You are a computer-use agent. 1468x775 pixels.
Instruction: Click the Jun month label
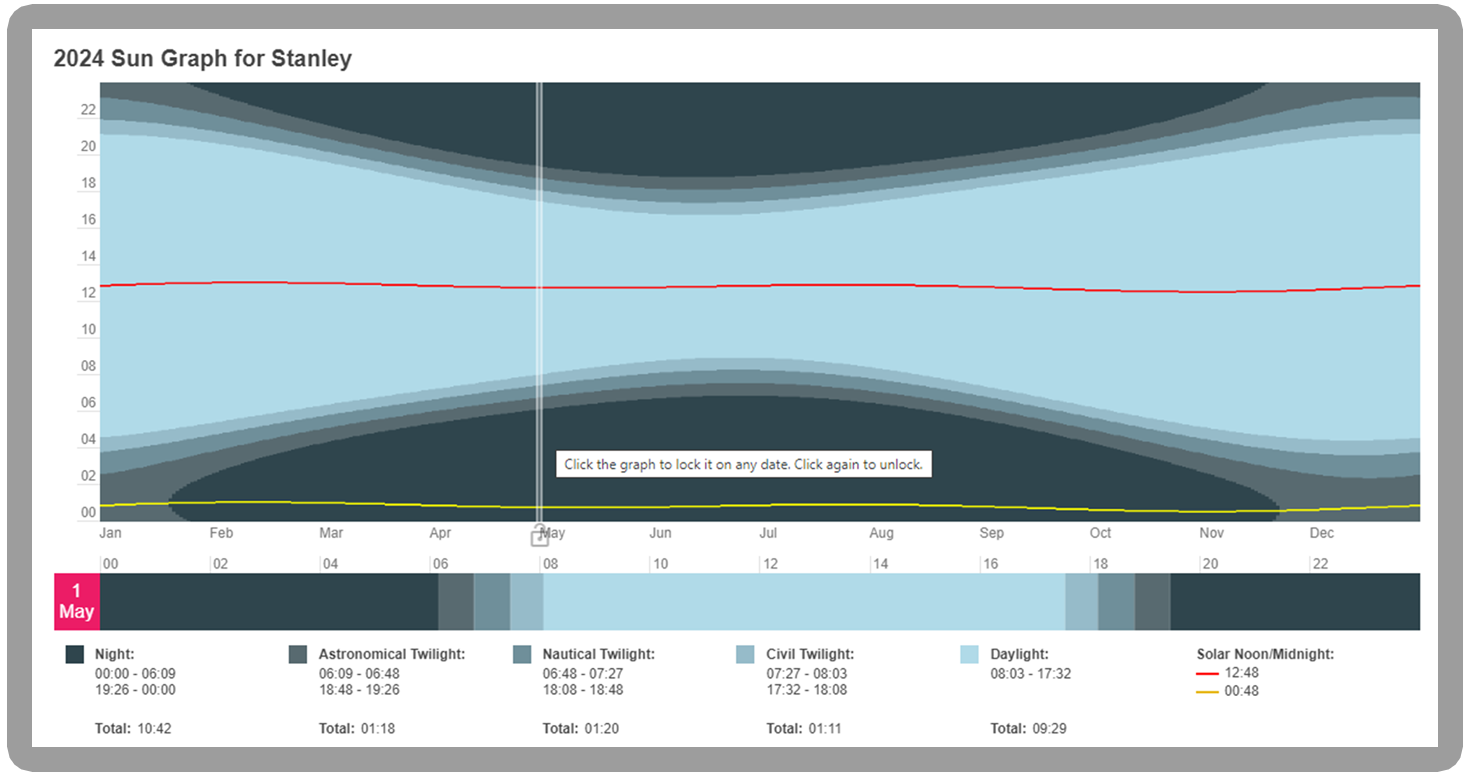click(x=660, y=534)
